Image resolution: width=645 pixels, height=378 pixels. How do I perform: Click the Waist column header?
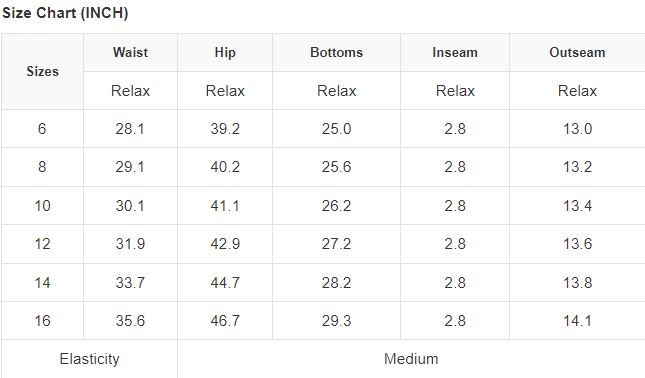[x=130, y=53]
